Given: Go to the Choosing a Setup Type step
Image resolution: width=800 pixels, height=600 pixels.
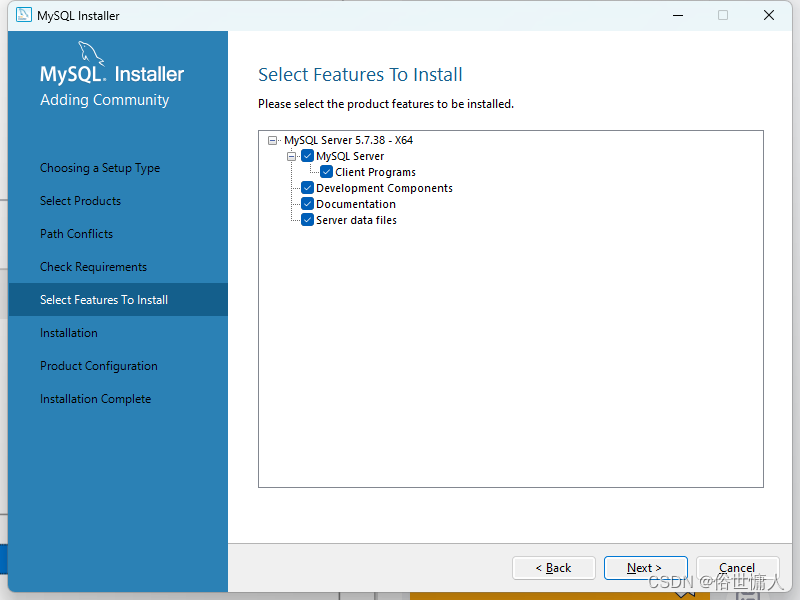Looking at the screenshot, I should (x=100, y=168).
